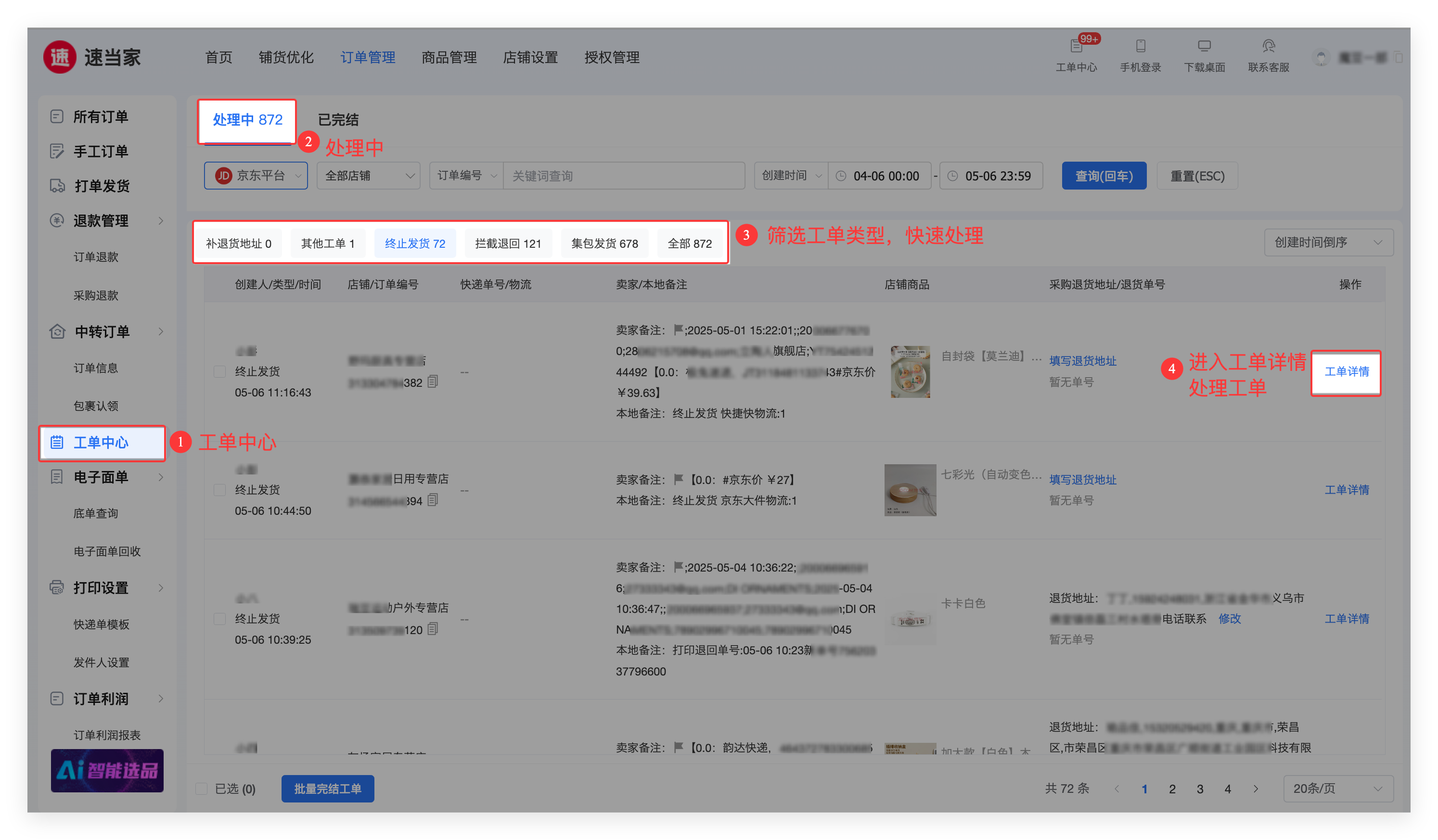Open the AI智能选品 banner
This screenshot has width=1438, height=840.
[107, 770]
